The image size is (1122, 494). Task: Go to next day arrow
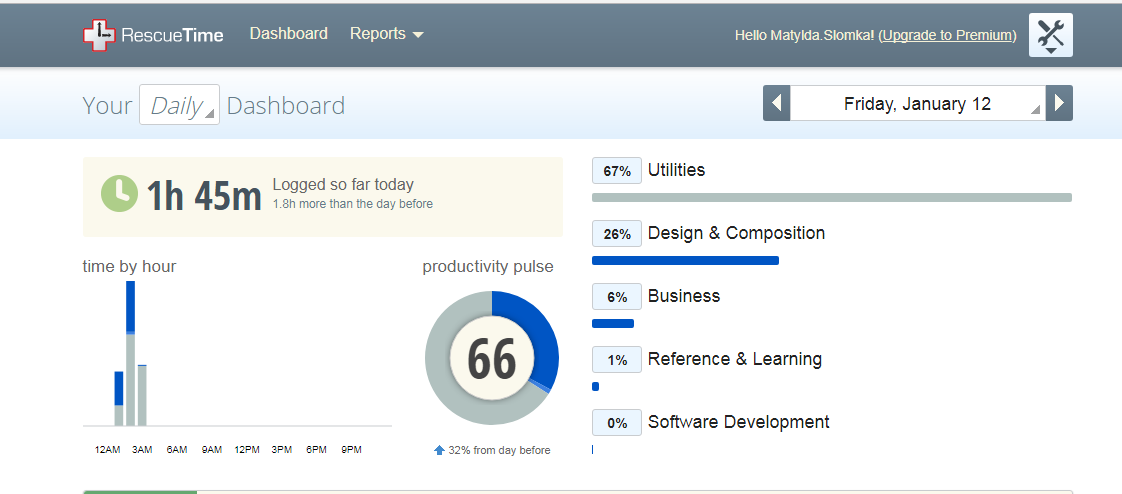click(x=1060, y=104)
